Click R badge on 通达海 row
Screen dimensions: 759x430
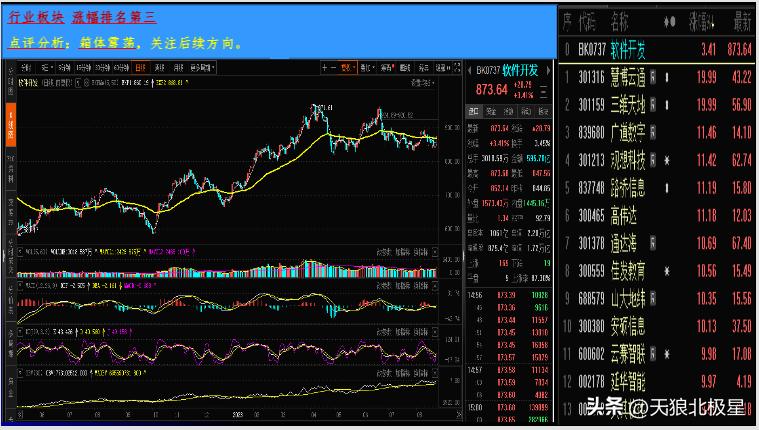[653, 243]
